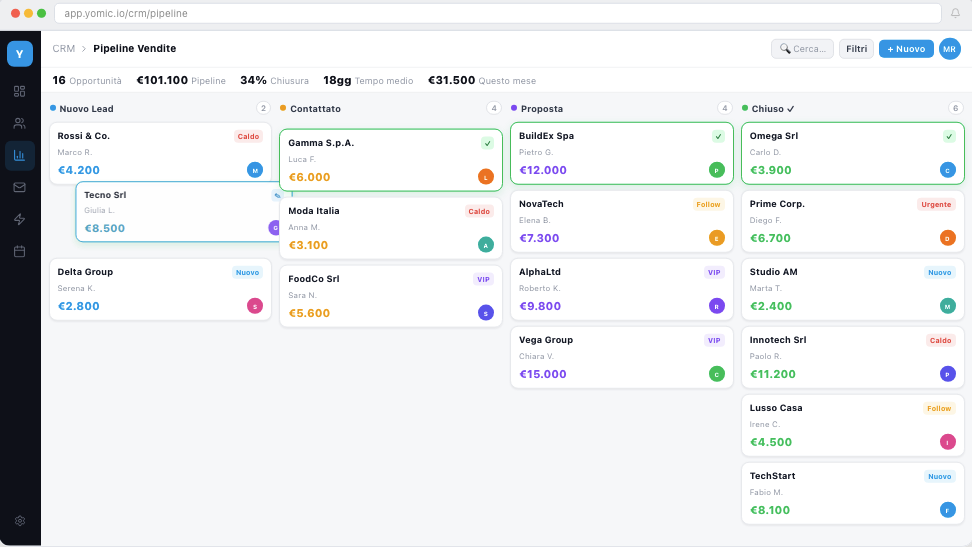The image size is (972, 547).
Task: Click the Follow tag on Lusso Casa
Action: tap(939, 408)
